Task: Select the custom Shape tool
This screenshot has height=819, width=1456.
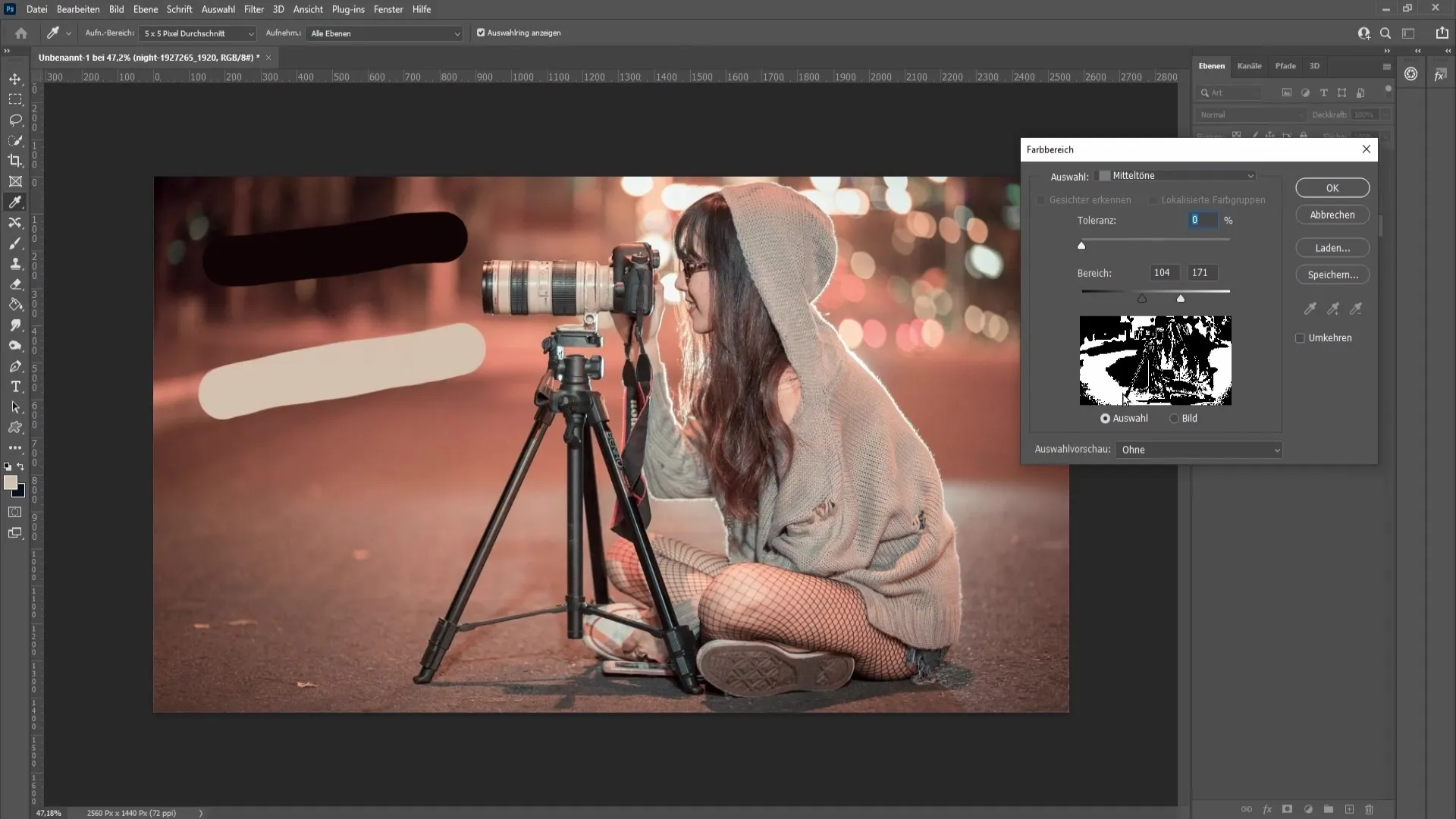Action: (15, 428)
